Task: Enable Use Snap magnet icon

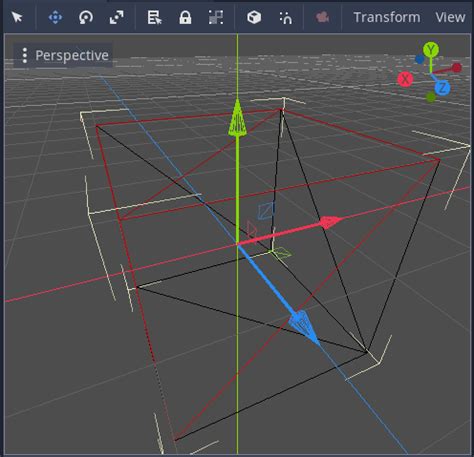Action: click(286, 17)
